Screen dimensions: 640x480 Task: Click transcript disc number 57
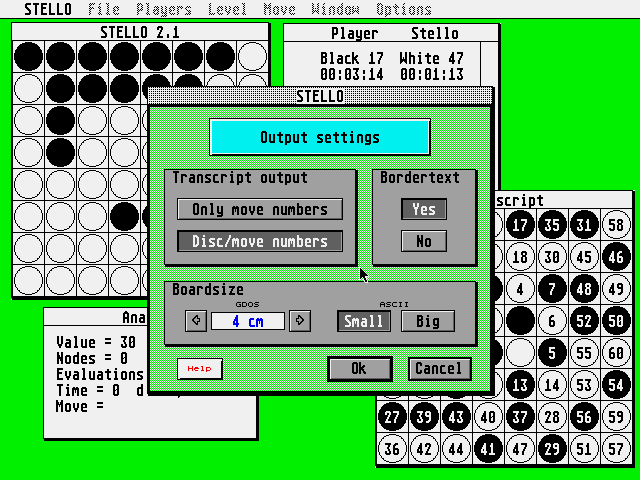[616, 449]
